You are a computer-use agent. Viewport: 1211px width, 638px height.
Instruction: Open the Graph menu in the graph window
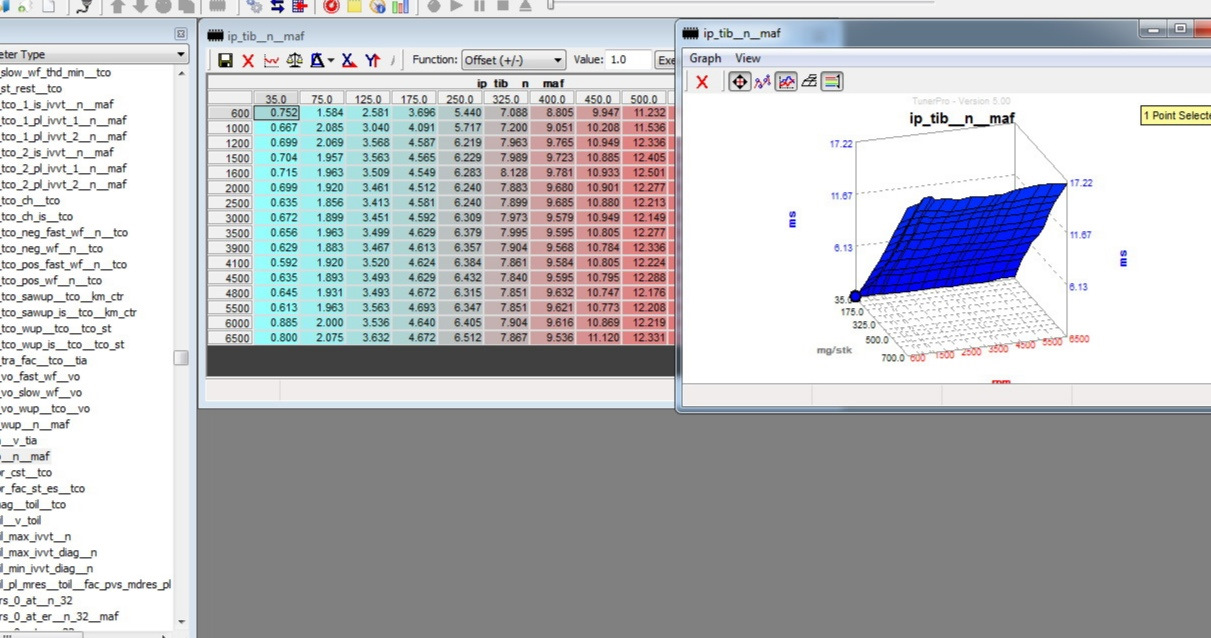tap(705, 58)
